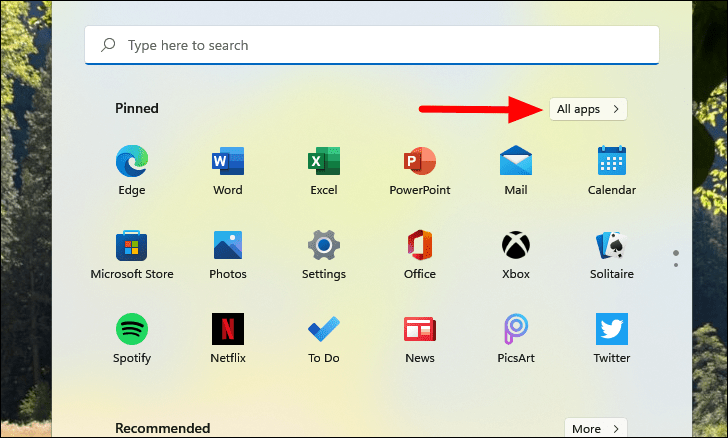
Task: Click the All apps button
Action: click(x=588, y=109)
